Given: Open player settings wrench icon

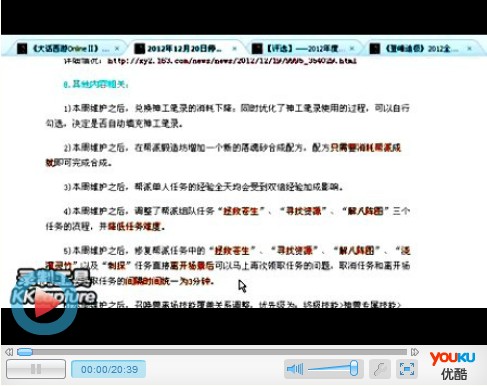Looking at the screenshot, I should tap(380, 369).
